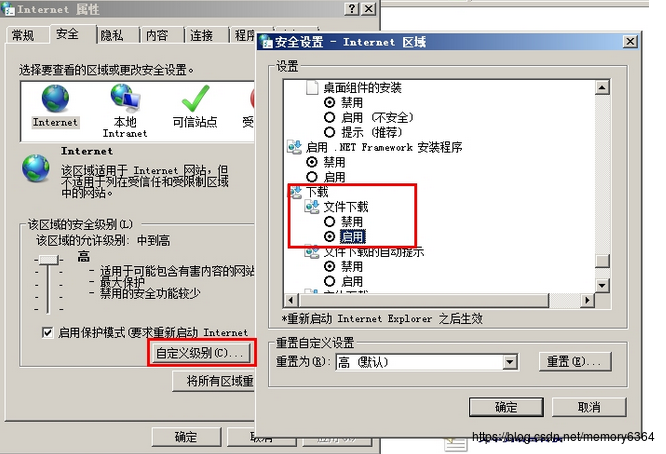
Task: Select the 本地 Intranet zone icon
Action: (125, 98)
